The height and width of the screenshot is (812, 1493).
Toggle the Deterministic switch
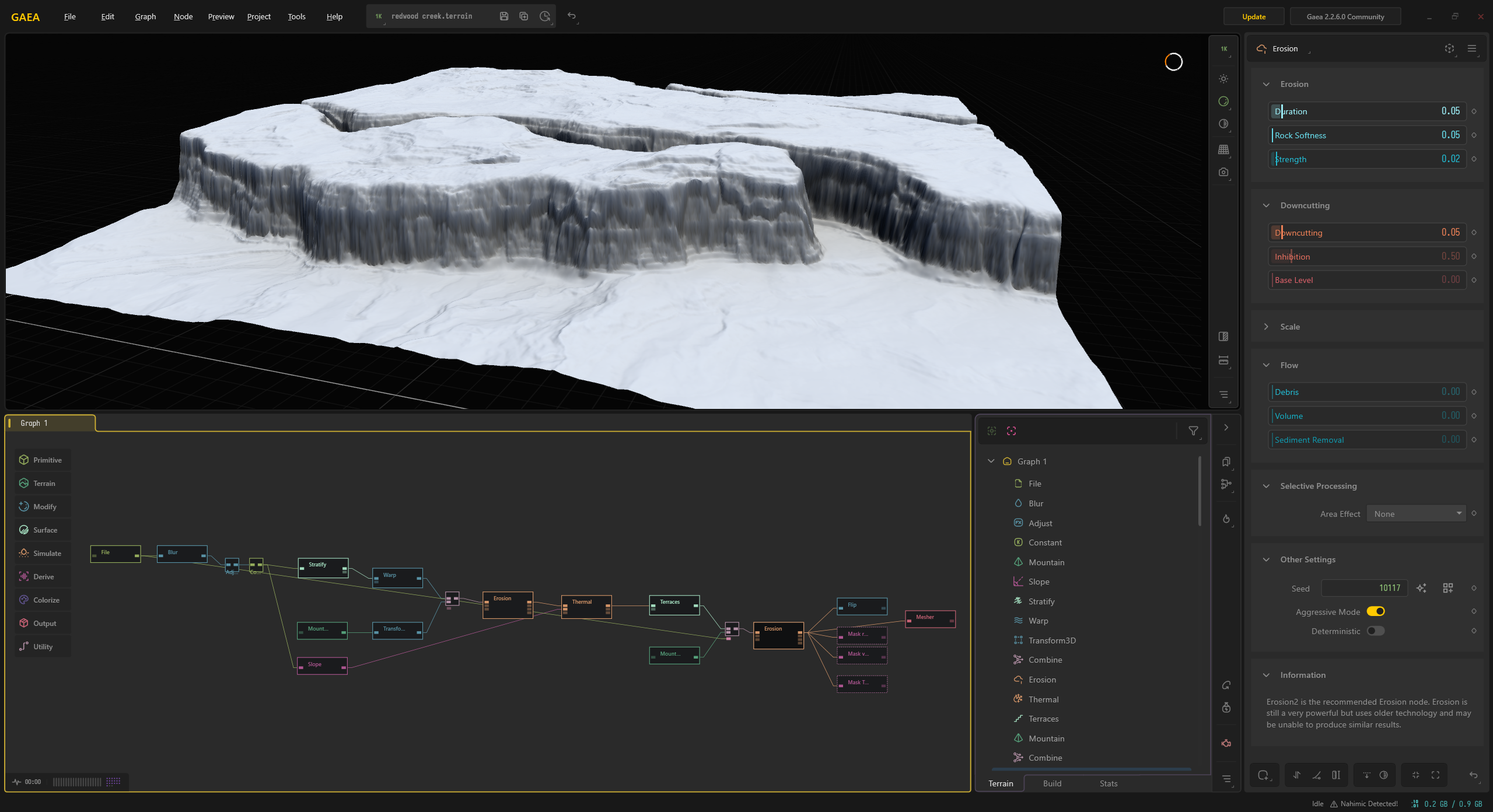coord(1375,631)
